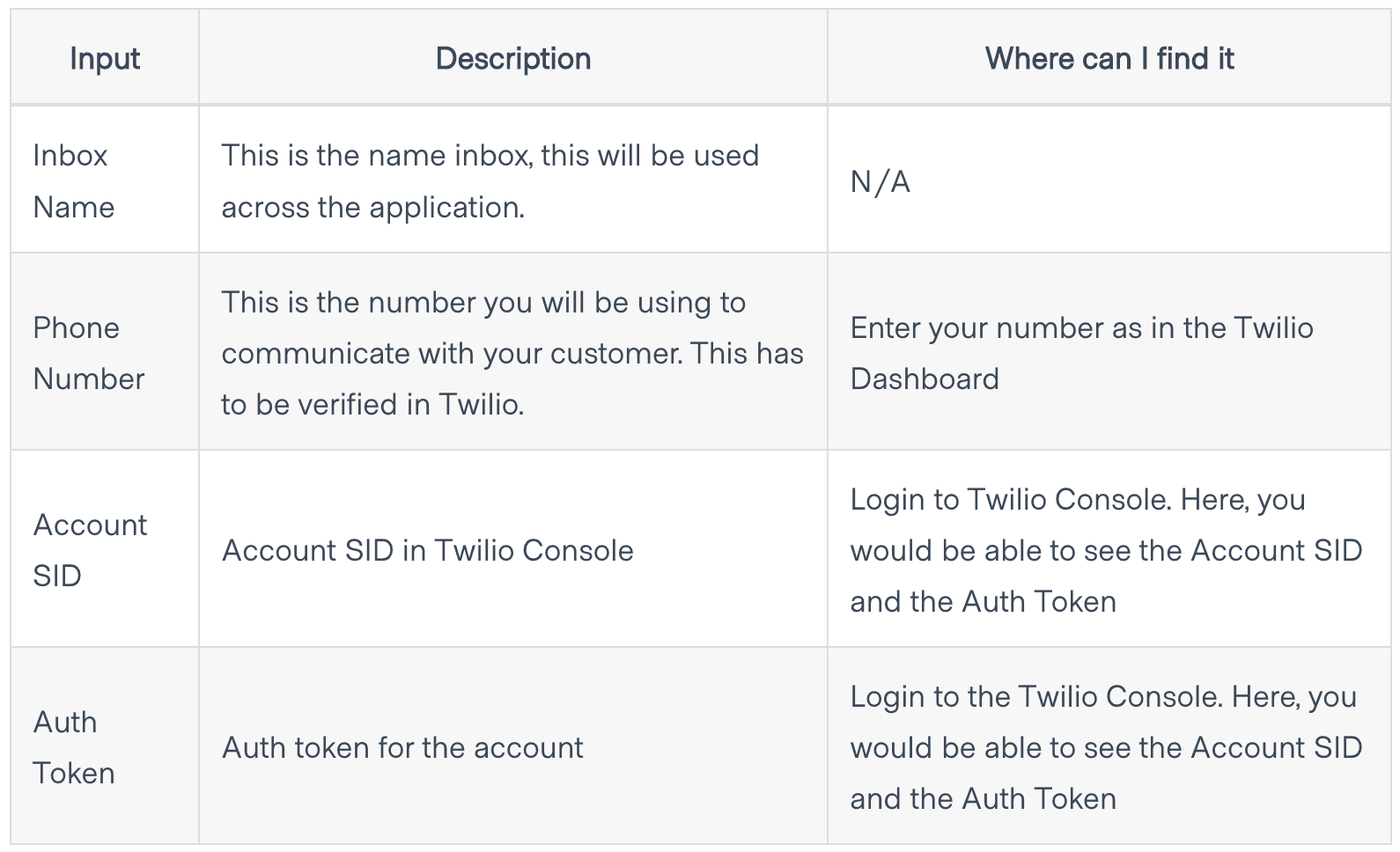Click the phone number description text
The width and height of the screenshot is (1400, 852).
click(512, 353)
